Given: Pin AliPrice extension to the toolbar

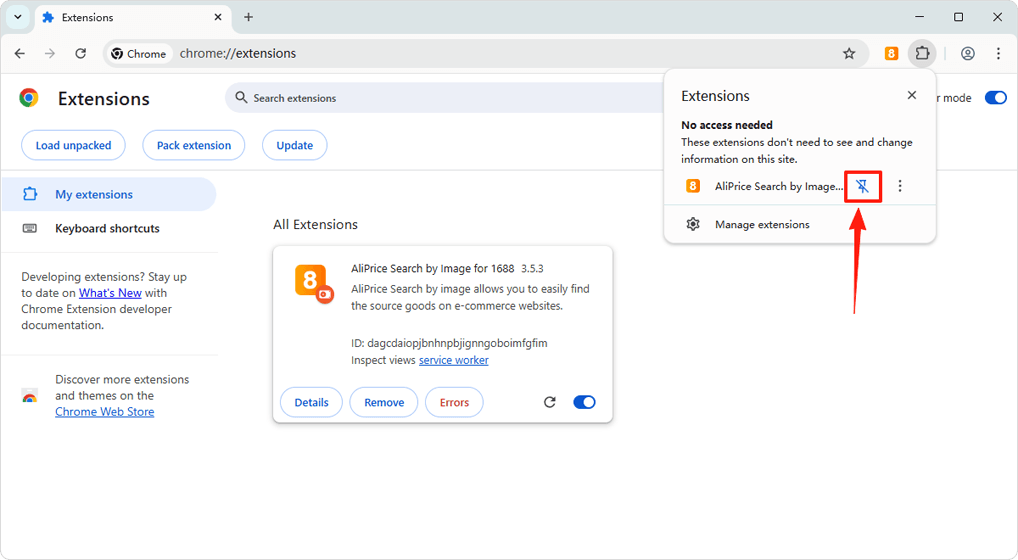Looking at the screenshot, I should [x=863, y=186].
